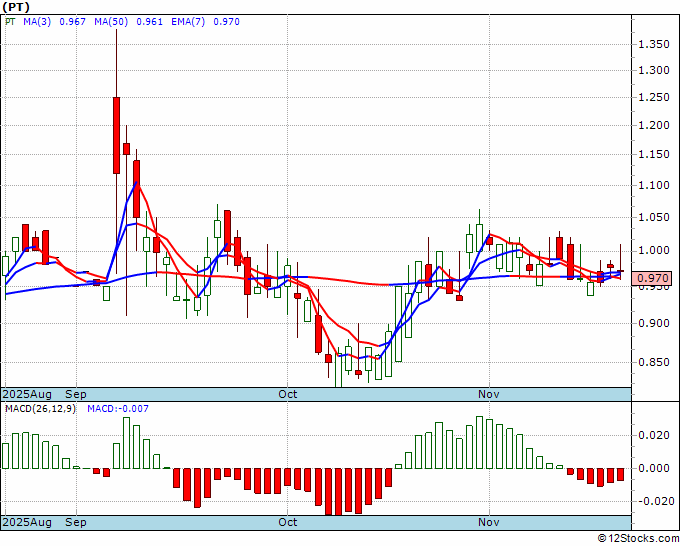Click the MACD:-0.007 value
The height and width of the screenshot is (546, 680).
pyautogui.click(x=118, y=409)
